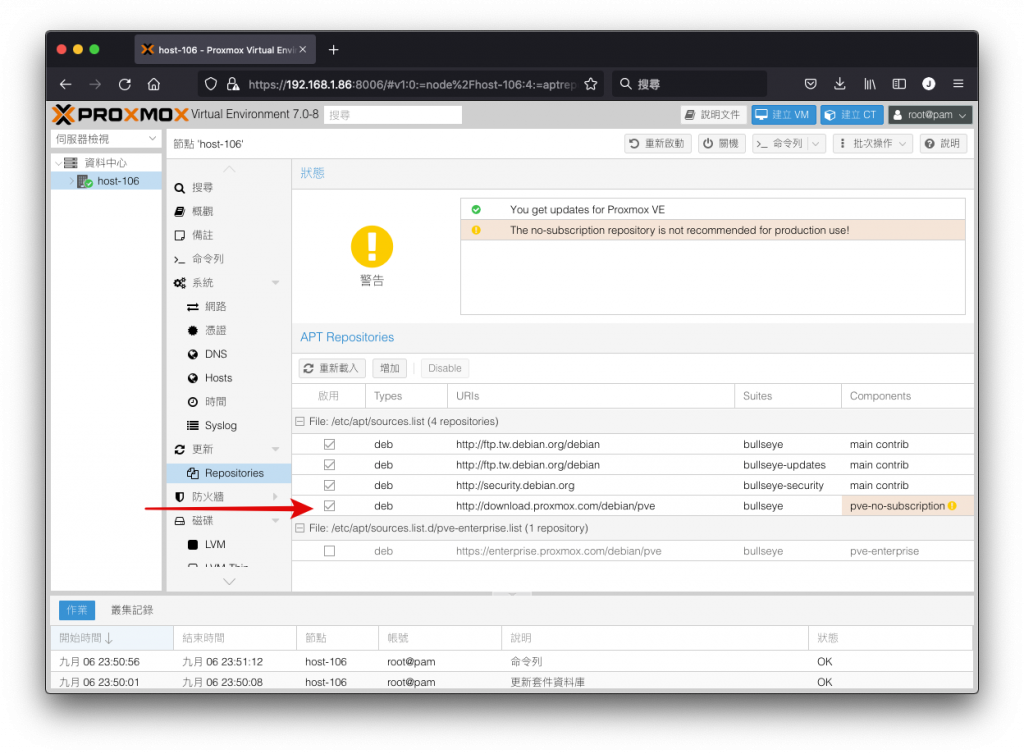Collapse the 更新 updates submenu
This screenshot has width=1024, height=754.
click(276, 449)
